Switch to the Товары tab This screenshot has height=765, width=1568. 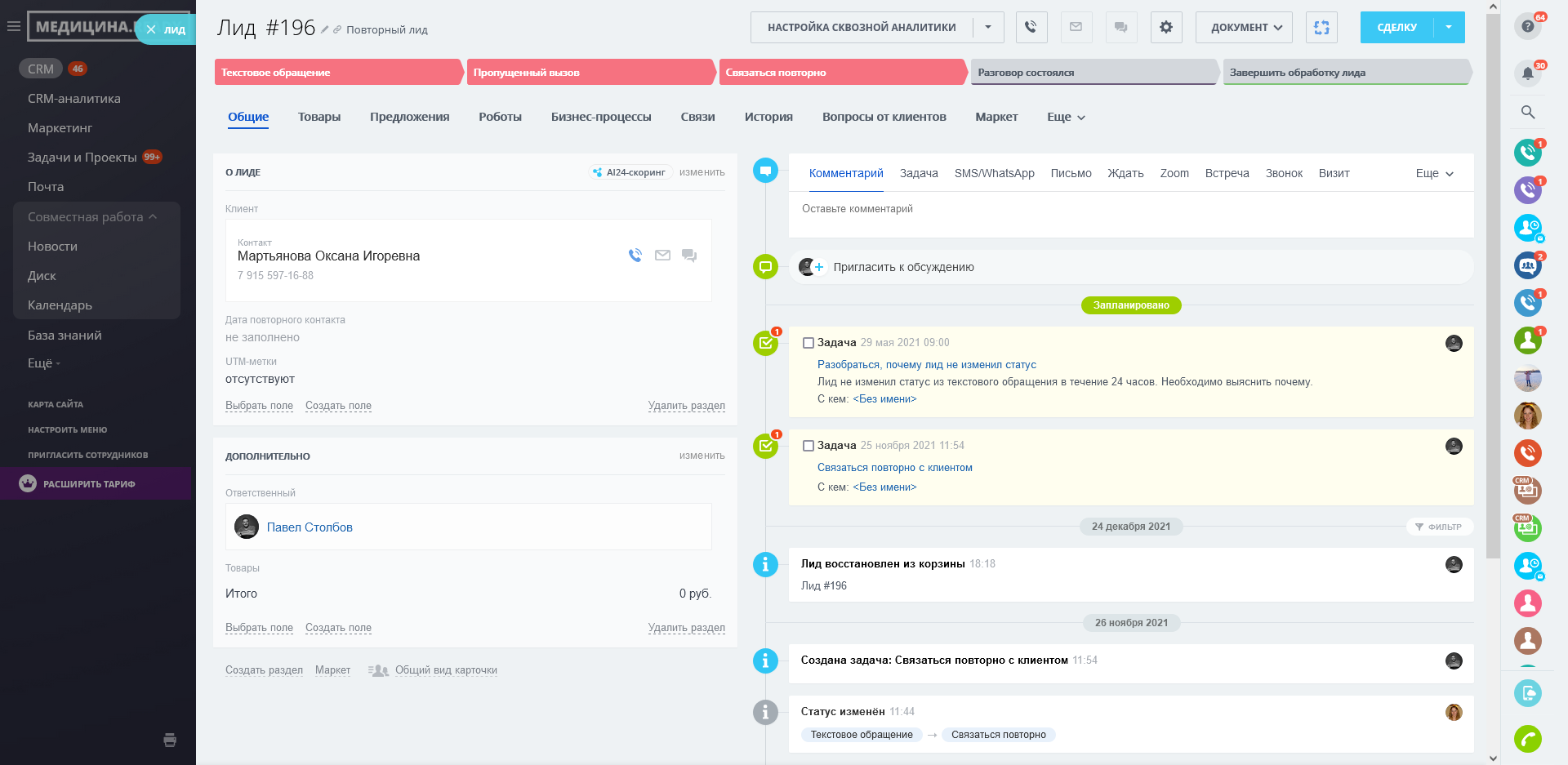pos(318,117)
